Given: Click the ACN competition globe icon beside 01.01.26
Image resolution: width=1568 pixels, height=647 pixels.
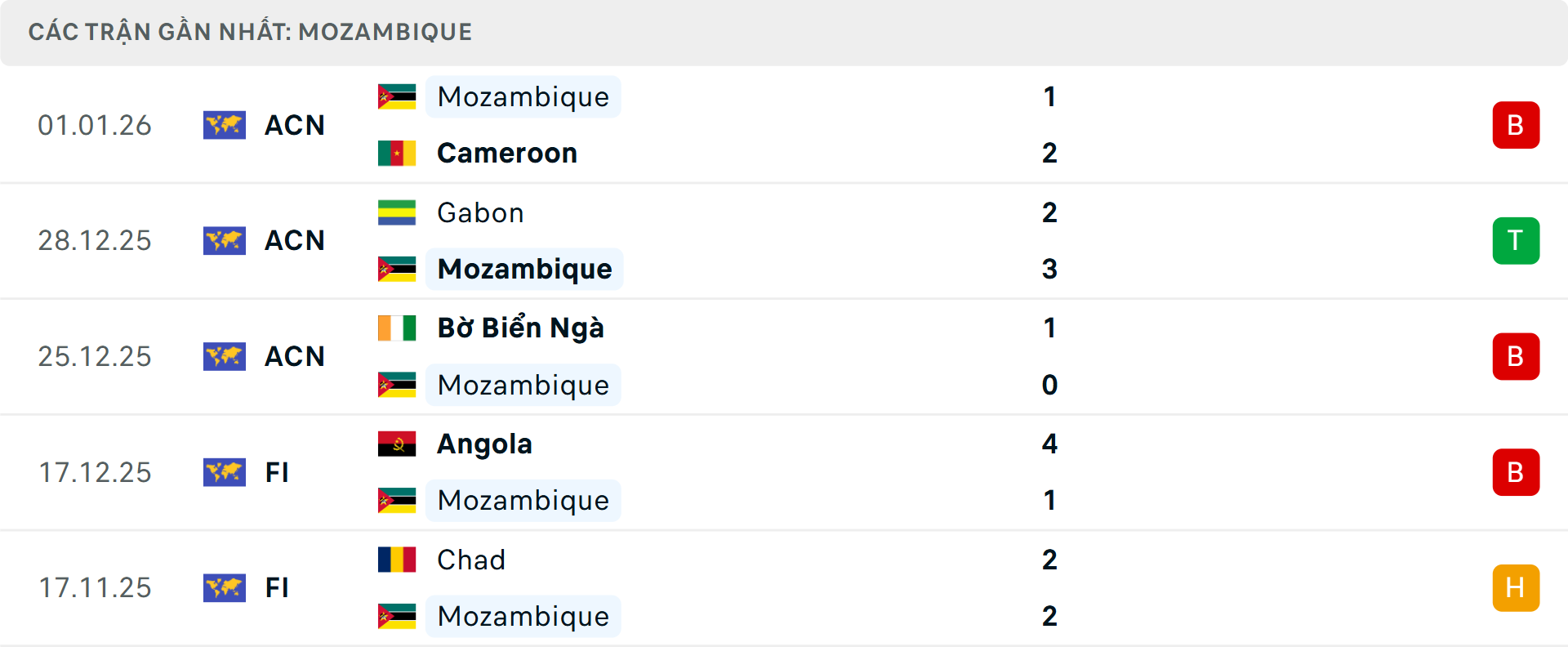Looking at the screenshot, I should click(225, 125).
